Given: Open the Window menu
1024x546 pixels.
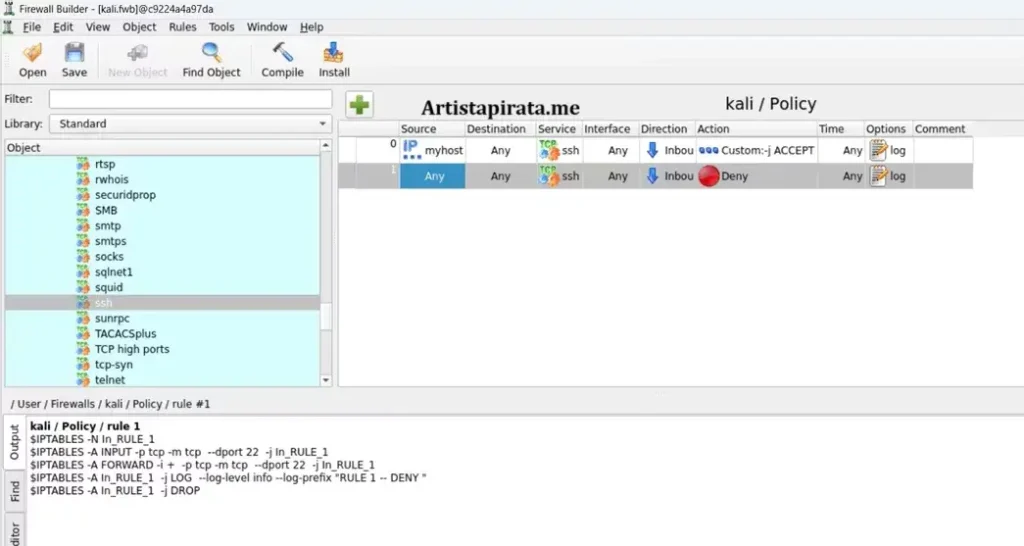Looking at the screenshot, I should [266, 27].
